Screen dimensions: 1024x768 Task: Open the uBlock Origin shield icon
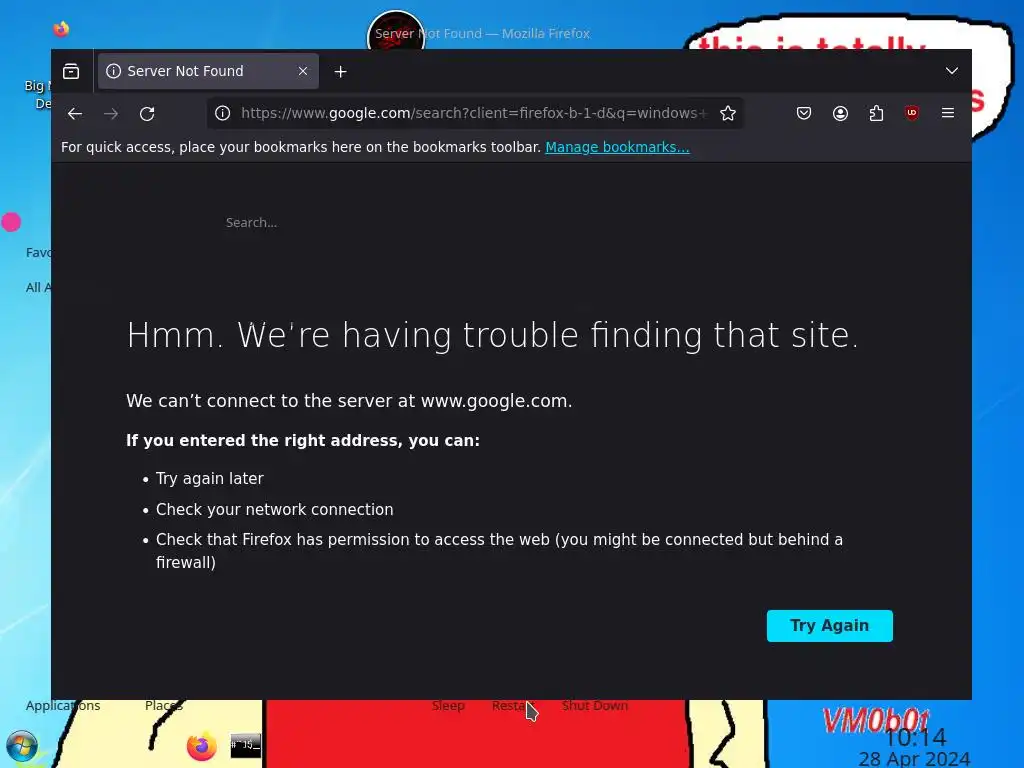pyautogui.click(x=912, y=113)
